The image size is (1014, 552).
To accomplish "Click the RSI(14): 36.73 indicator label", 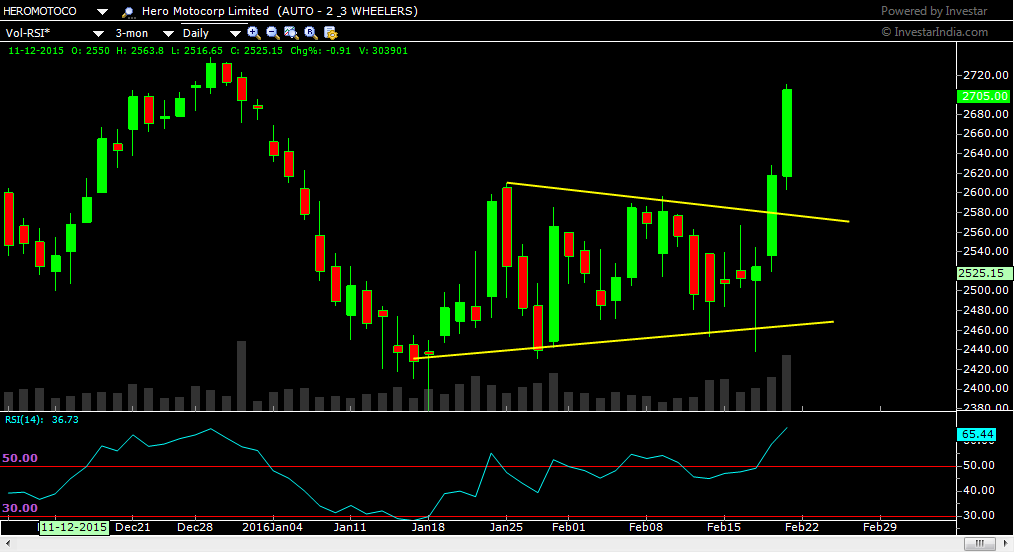I will click(42, 420).
